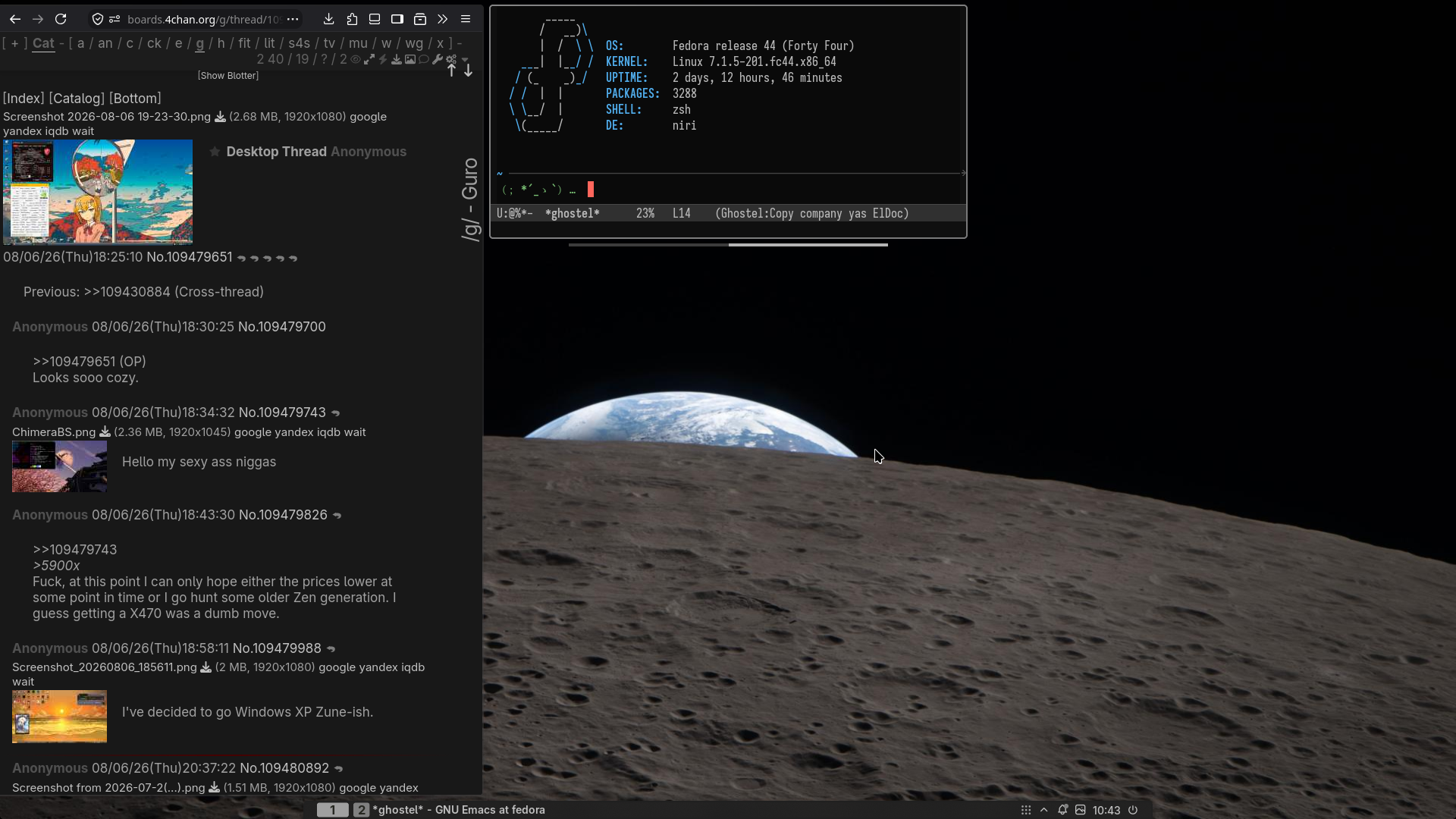Reload the 4chan thread page
Image resolution: width=1456 pixels, height=819 pixels.
[61, 19]
